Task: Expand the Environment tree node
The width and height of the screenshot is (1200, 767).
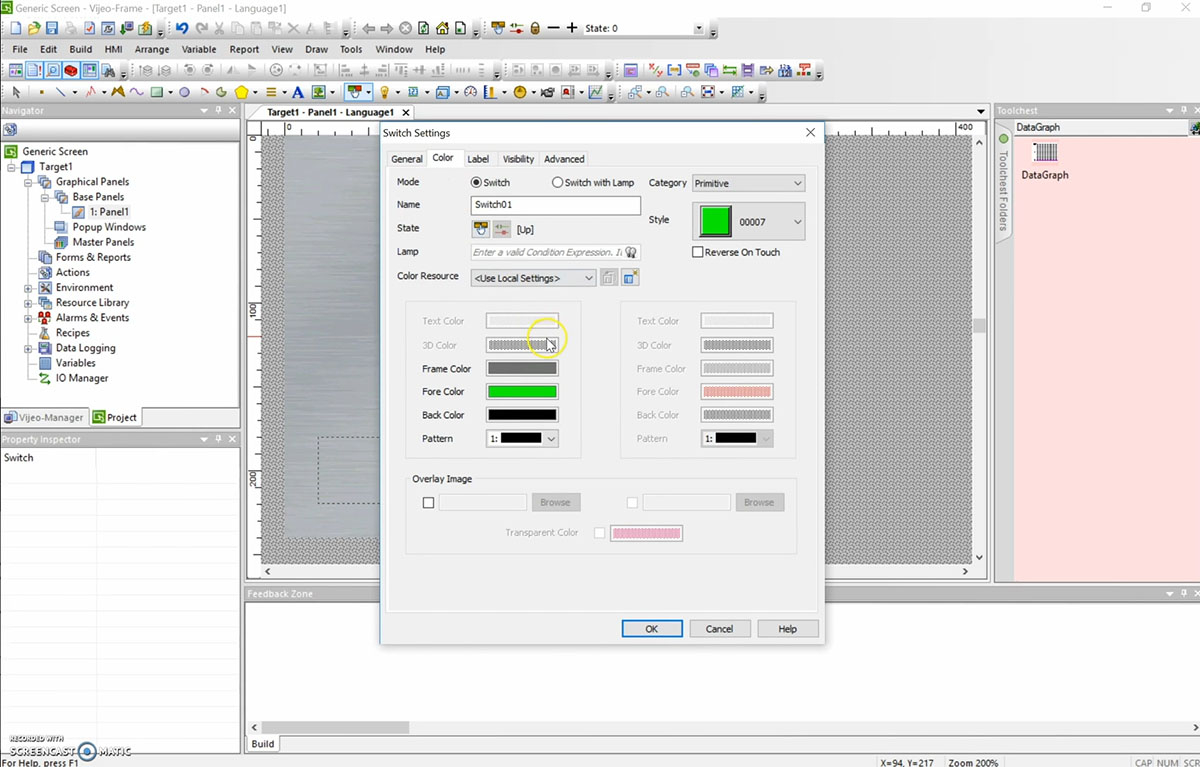Action: tap(28, 288)
